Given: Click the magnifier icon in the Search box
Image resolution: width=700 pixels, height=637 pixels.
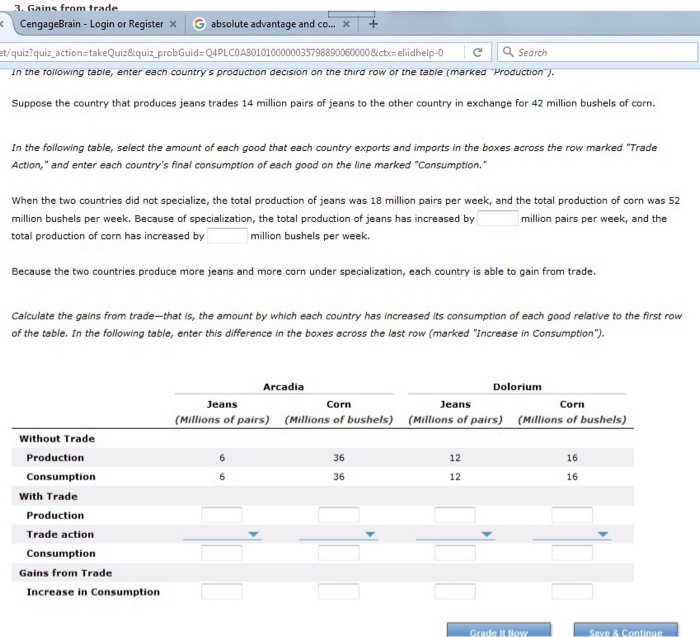Looking at the screenshot, I should 508,52.
